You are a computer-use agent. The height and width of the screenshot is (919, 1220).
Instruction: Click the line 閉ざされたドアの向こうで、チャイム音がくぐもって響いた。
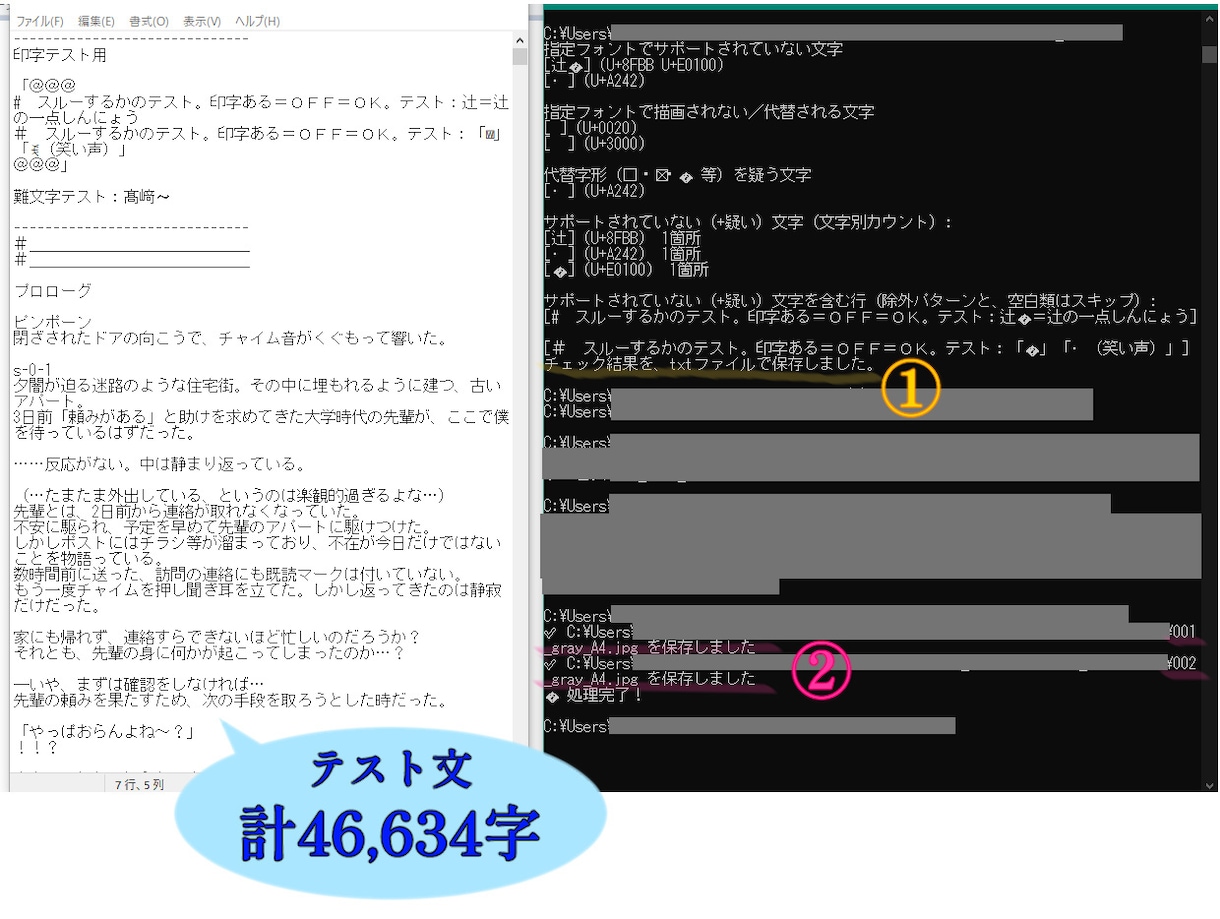(231, 338)
